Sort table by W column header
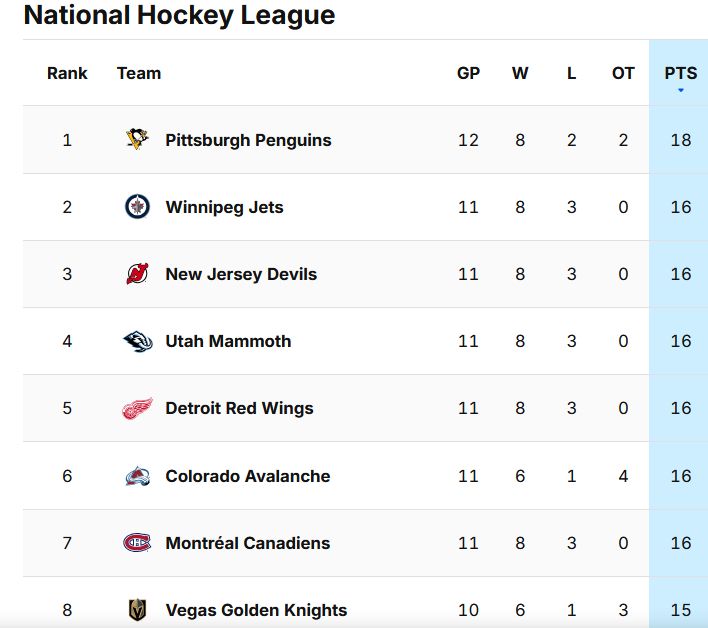The image size is (708, 628). 520,73
